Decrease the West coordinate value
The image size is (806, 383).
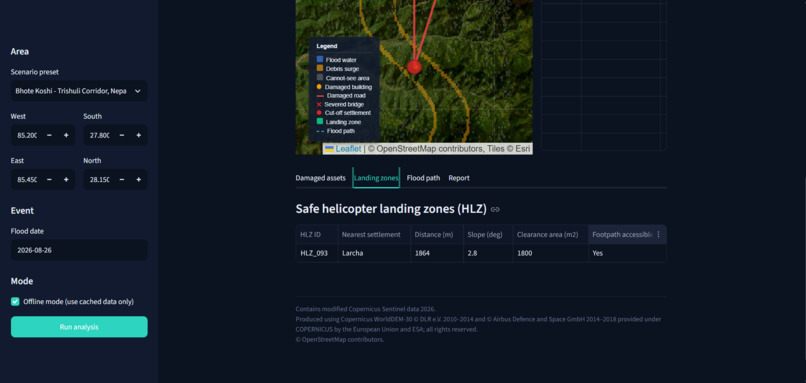coord(49,135)
